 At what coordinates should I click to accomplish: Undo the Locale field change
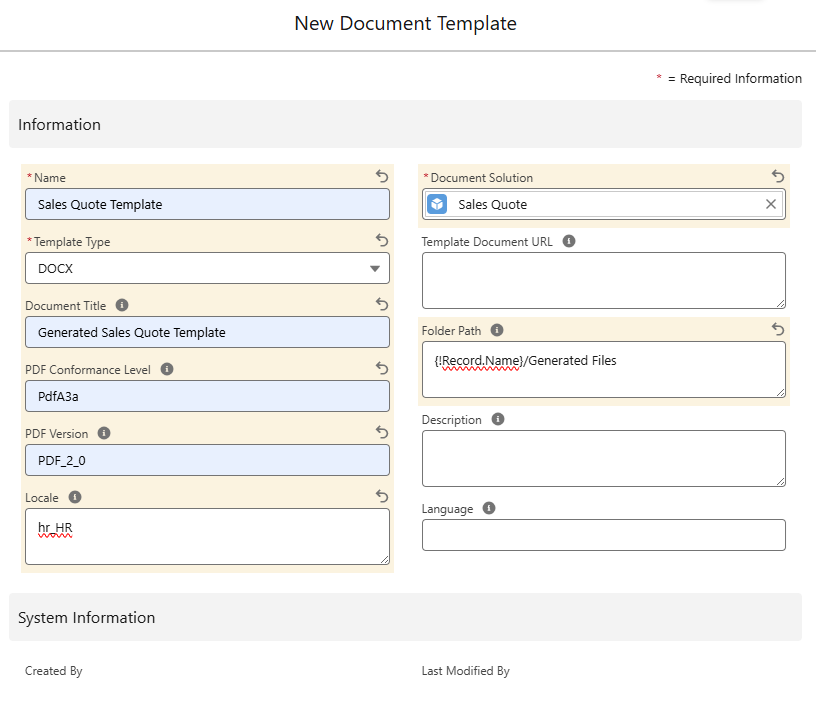pyautogui.click(x=382, y=496)
